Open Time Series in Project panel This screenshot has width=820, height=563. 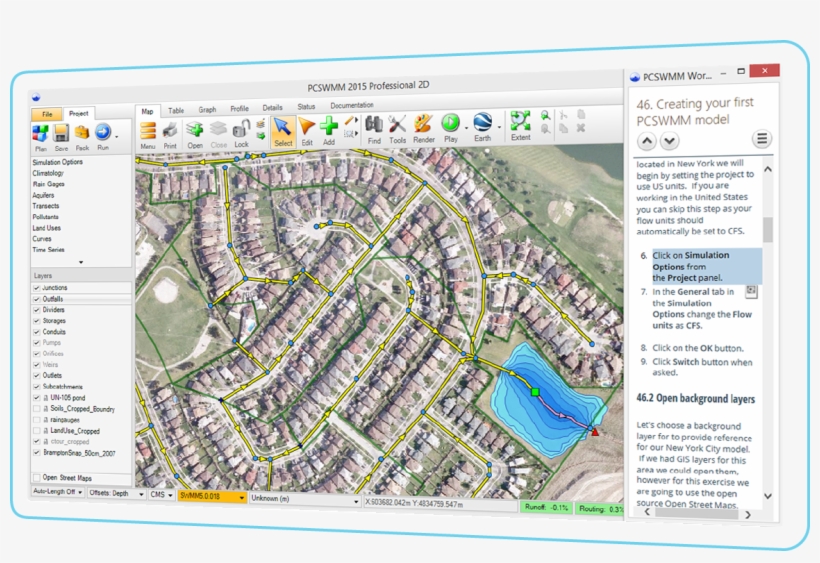49,250
